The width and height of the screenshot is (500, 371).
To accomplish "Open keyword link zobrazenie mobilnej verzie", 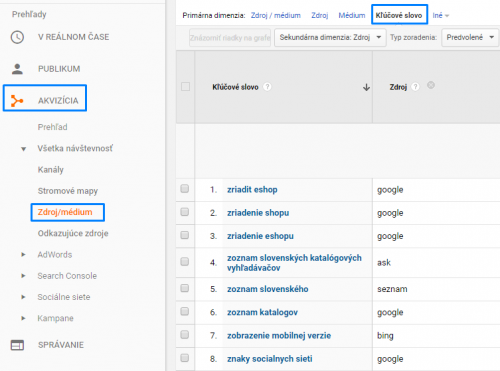I will (x=279, y=336).
